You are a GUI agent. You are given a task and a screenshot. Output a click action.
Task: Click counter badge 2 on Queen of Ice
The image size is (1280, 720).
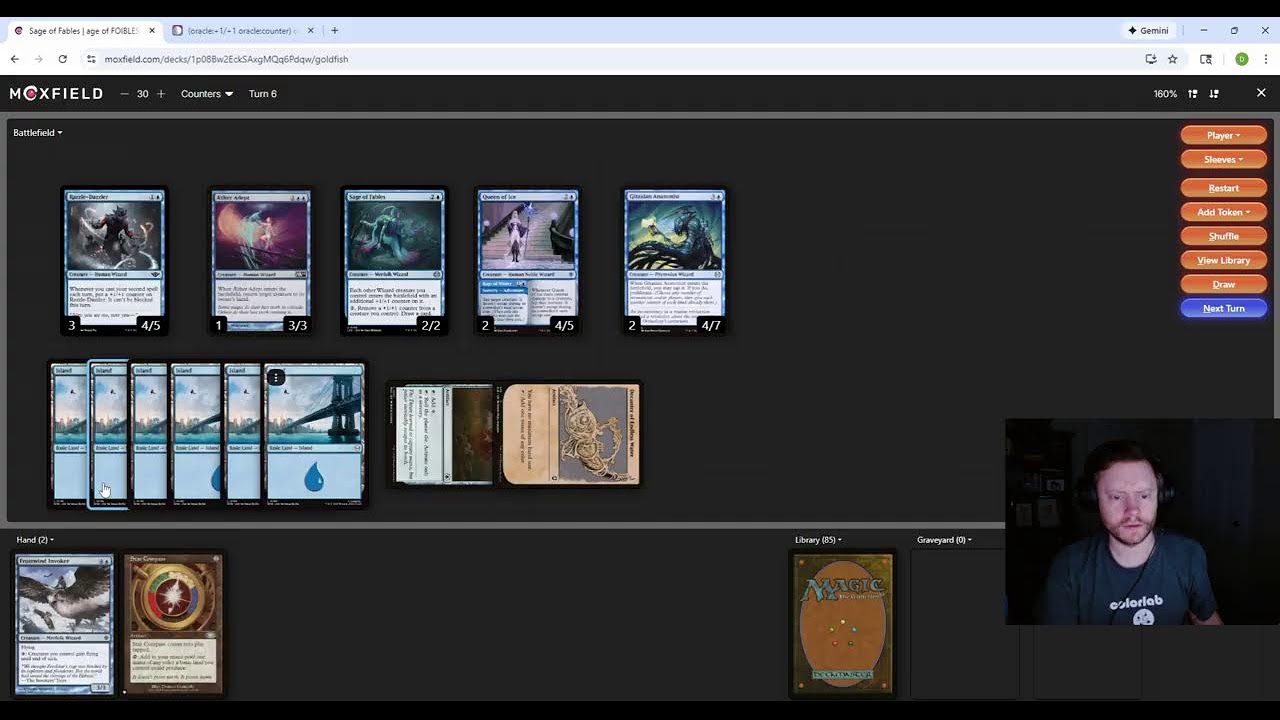486,325
